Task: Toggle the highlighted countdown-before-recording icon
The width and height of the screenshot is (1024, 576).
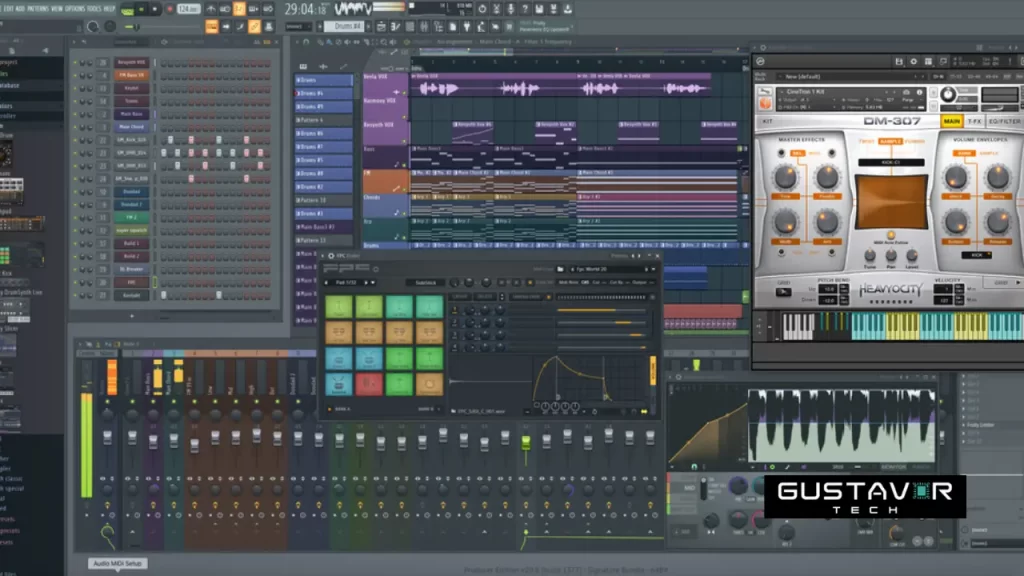Action: pyautogui.click(x=239, y=9)
